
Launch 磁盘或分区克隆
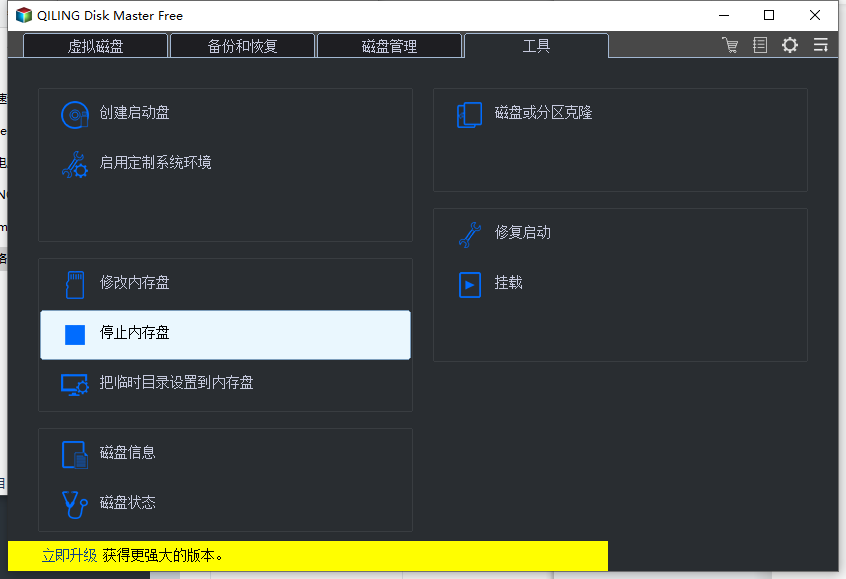[620, 115]
